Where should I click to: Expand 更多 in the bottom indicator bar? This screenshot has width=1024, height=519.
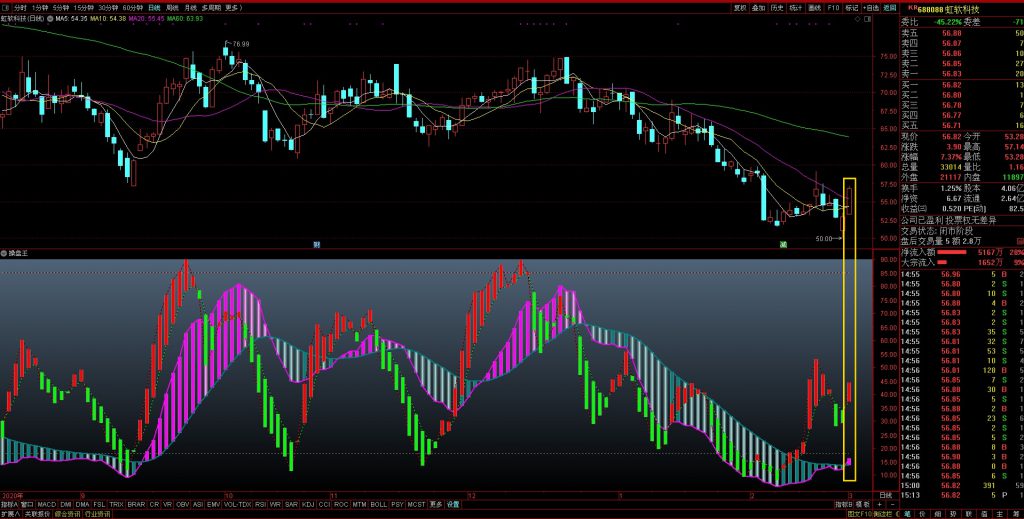tap(436, 504)
